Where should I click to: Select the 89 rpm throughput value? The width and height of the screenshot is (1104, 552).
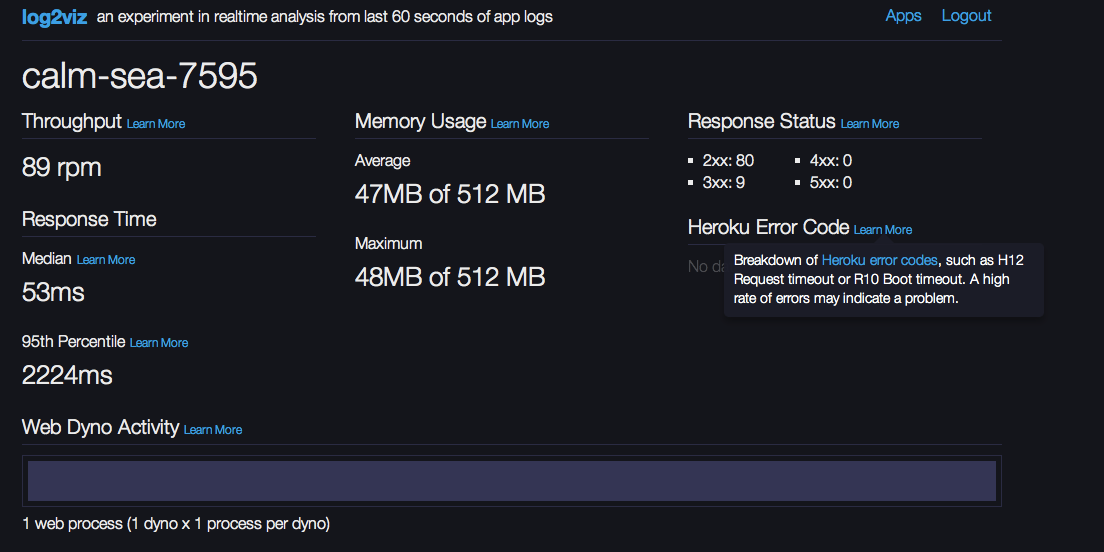coord(62,168)
